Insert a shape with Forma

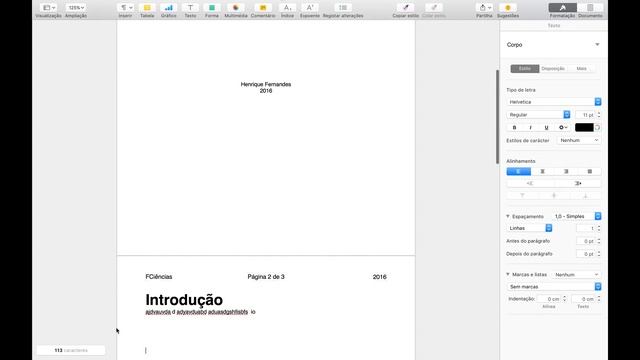tap(212, 8)
